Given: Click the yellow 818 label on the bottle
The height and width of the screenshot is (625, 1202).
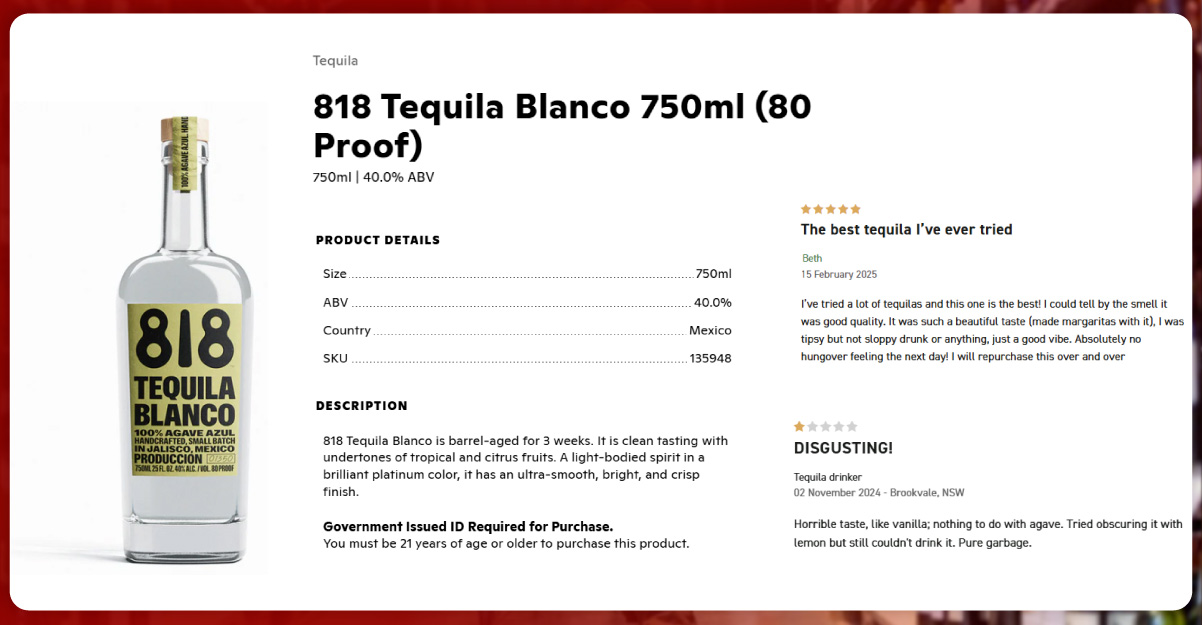Looking at the screenshot, I should pos(185,388).
